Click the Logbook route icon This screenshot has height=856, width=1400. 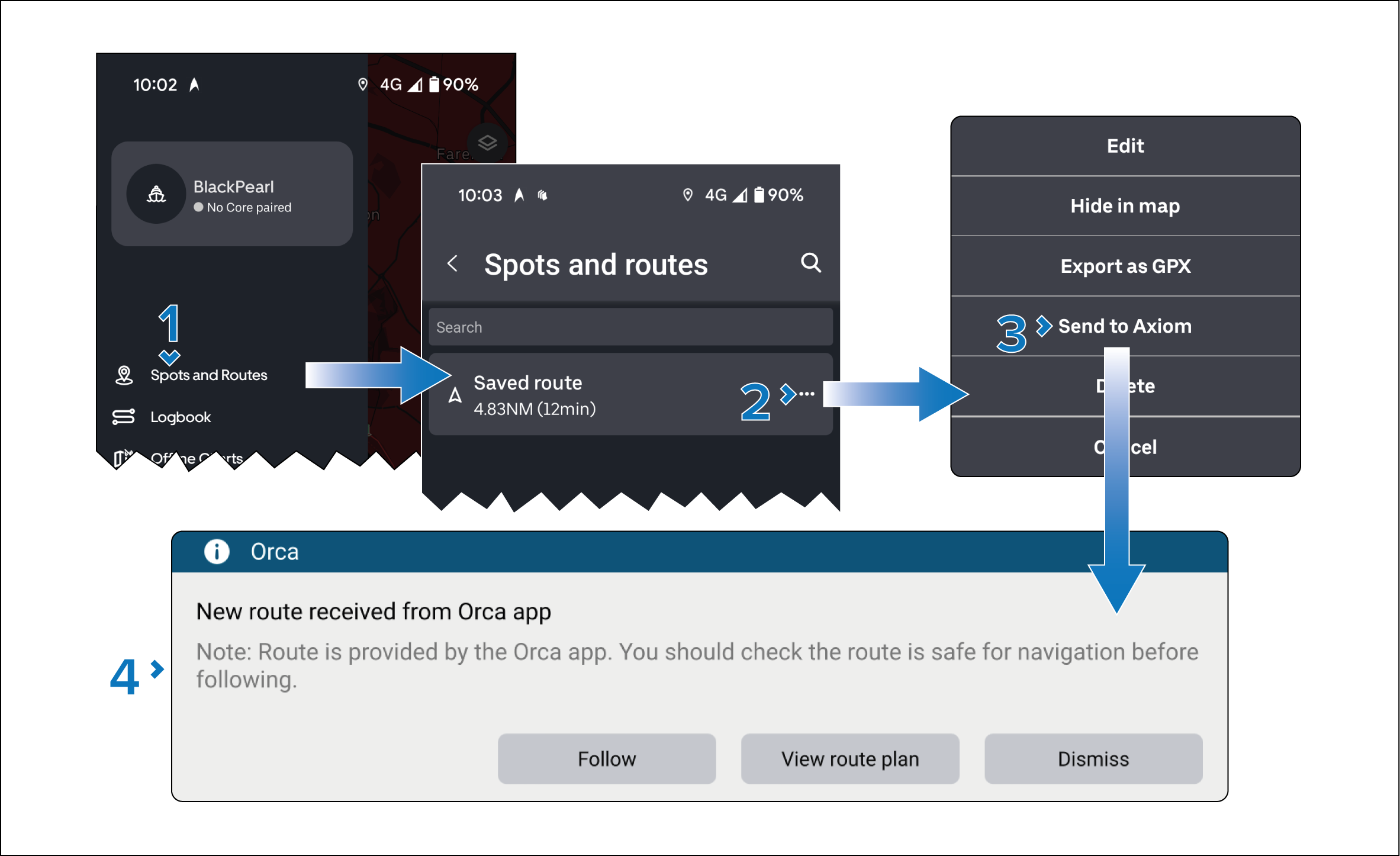(124, 417)
